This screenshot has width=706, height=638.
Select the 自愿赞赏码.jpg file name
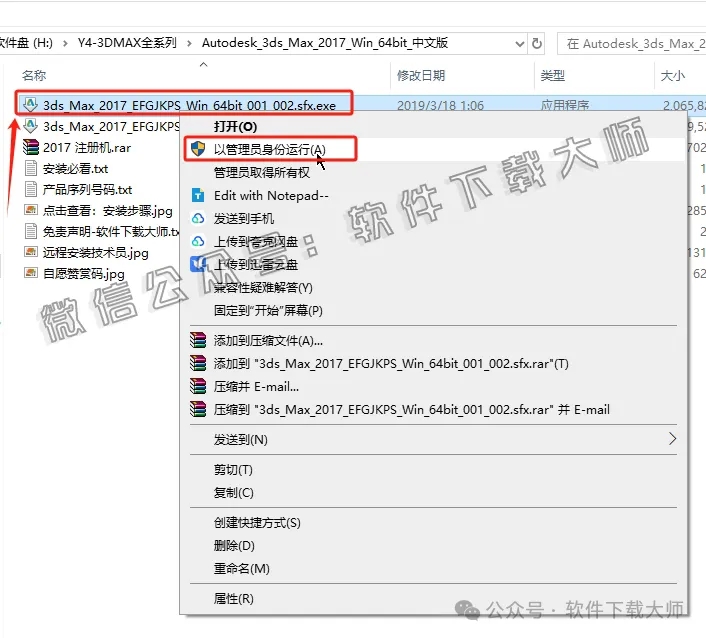click(84, 274)
